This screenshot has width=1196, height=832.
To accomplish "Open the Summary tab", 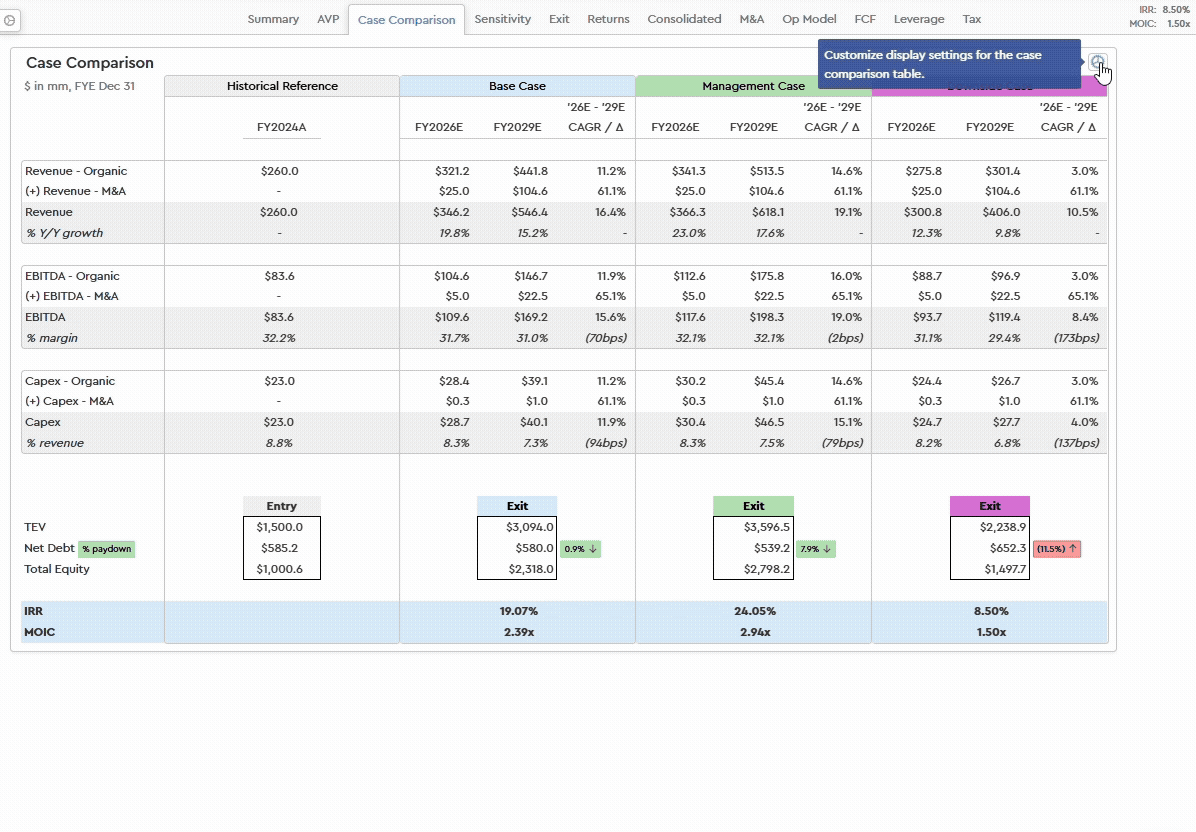I will point(273,19).
